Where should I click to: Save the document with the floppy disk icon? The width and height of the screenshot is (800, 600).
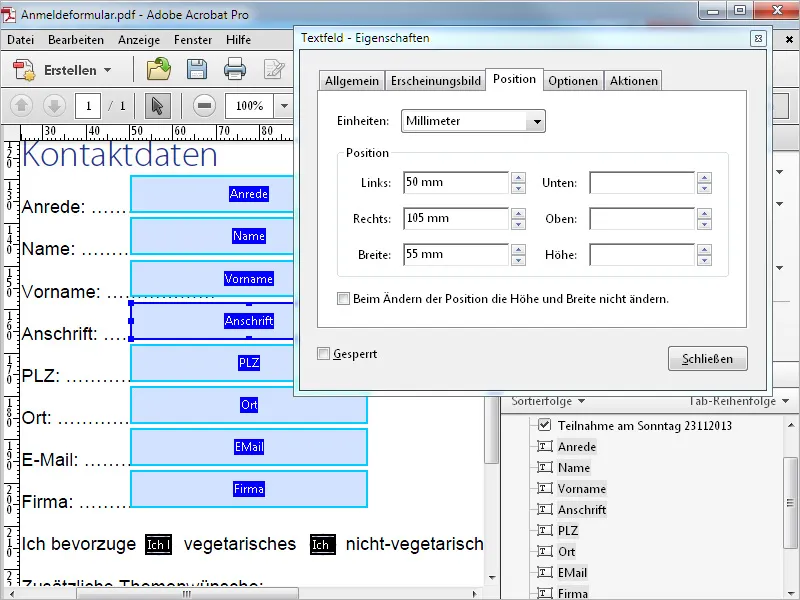[x=196, y=69]
